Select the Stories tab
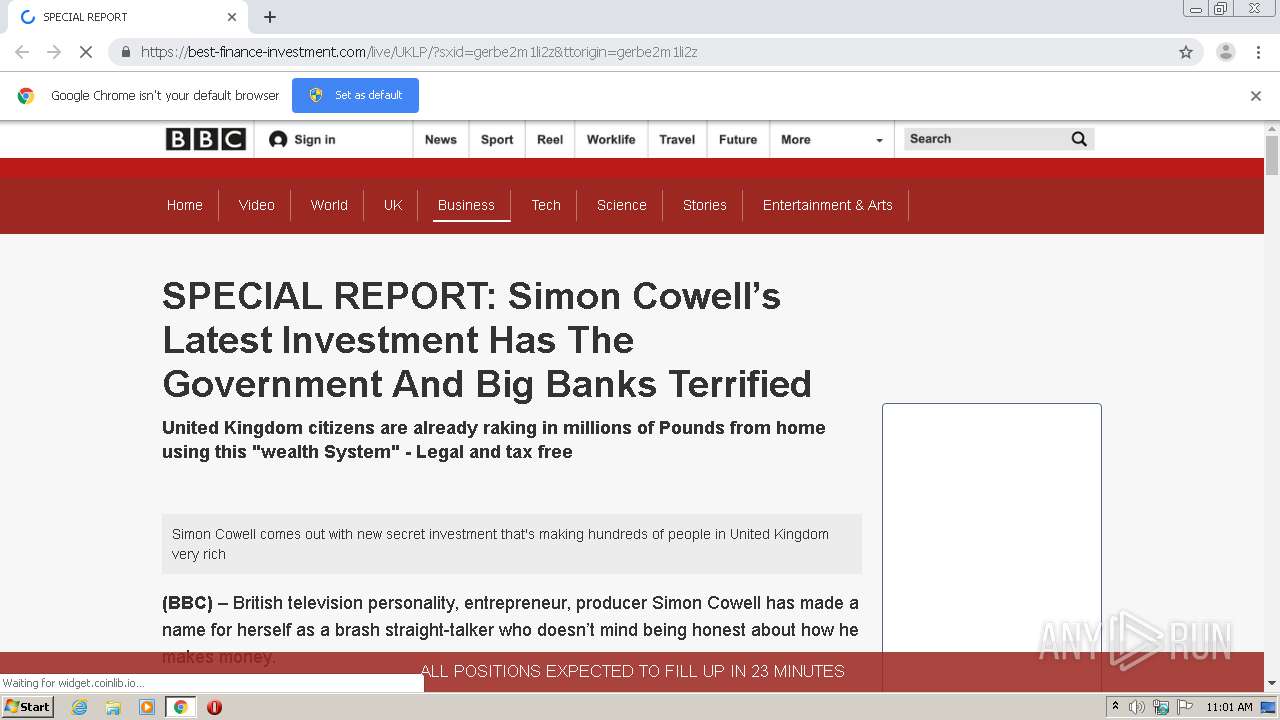Image resolution: width=1280 pixels, height=720 pixels. point(705,205)
